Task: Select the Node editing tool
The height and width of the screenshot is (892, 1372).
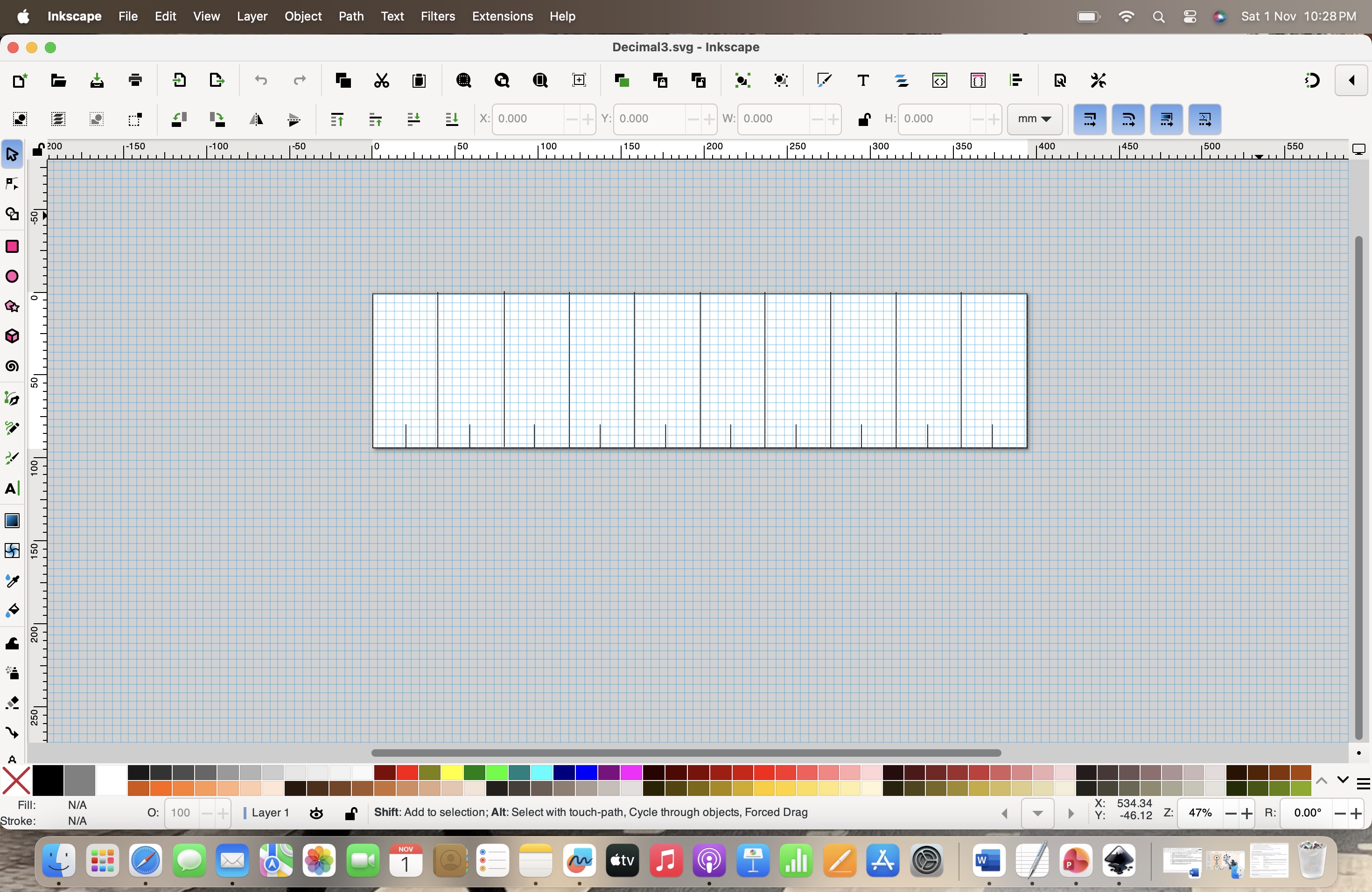Action: (x=12, y=184)
